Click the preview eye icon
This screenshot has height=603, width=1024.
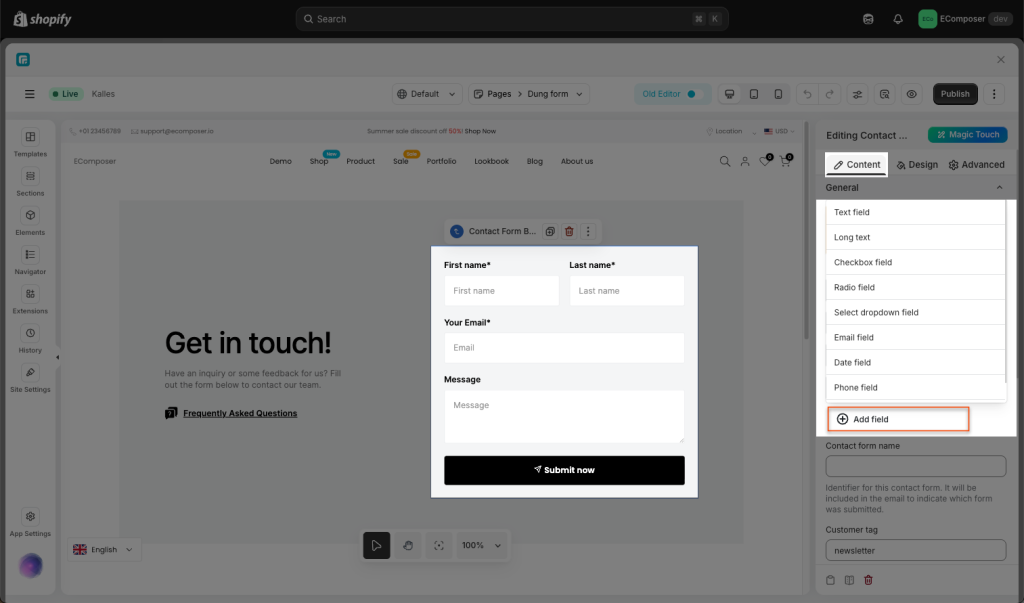(911, 94)
